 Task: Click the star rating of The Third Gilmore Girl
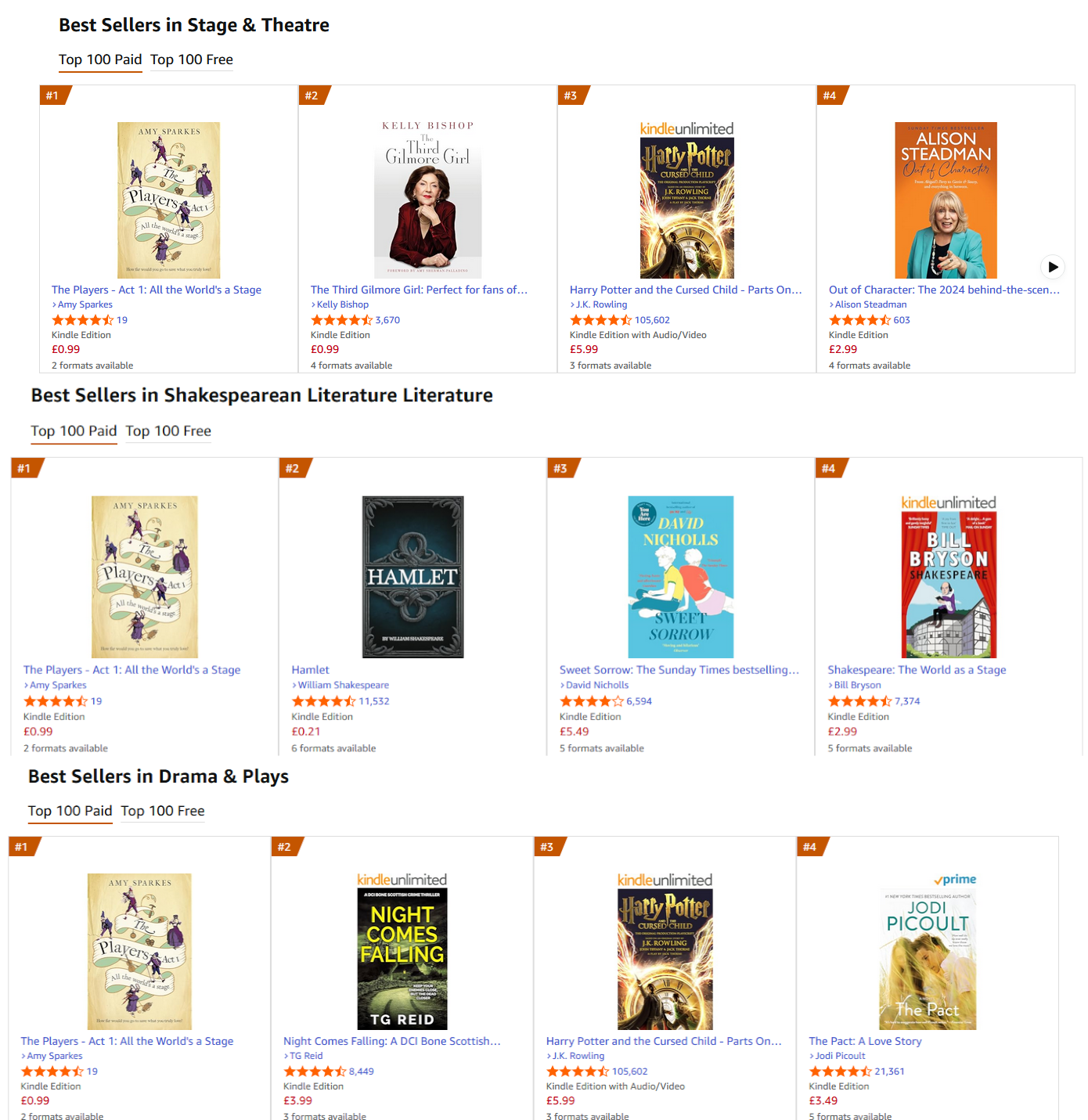pos(341,320)
